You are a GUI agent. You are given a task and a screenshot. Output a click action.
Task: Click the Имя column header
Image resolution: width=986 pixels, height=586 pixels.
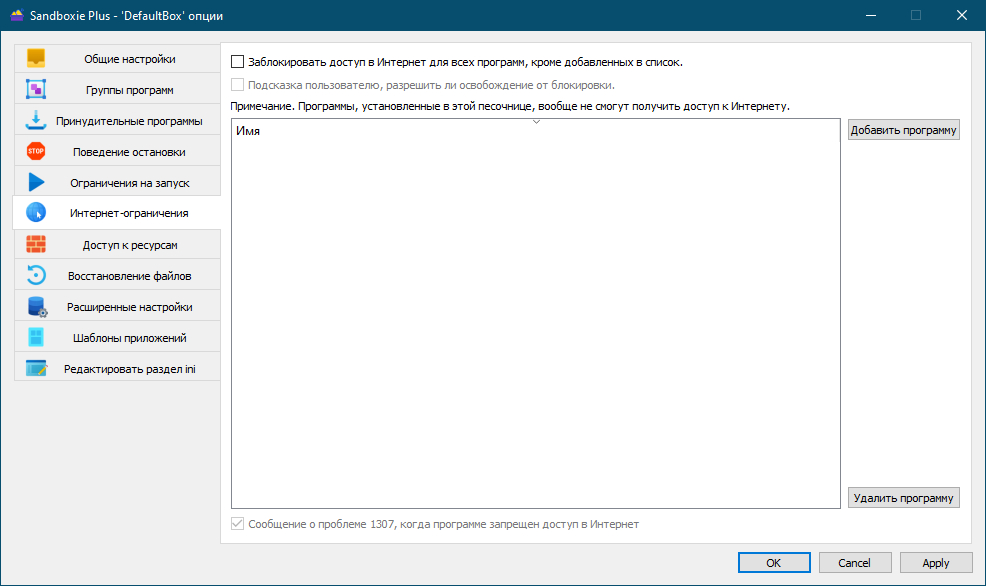(x=536, y=131)
